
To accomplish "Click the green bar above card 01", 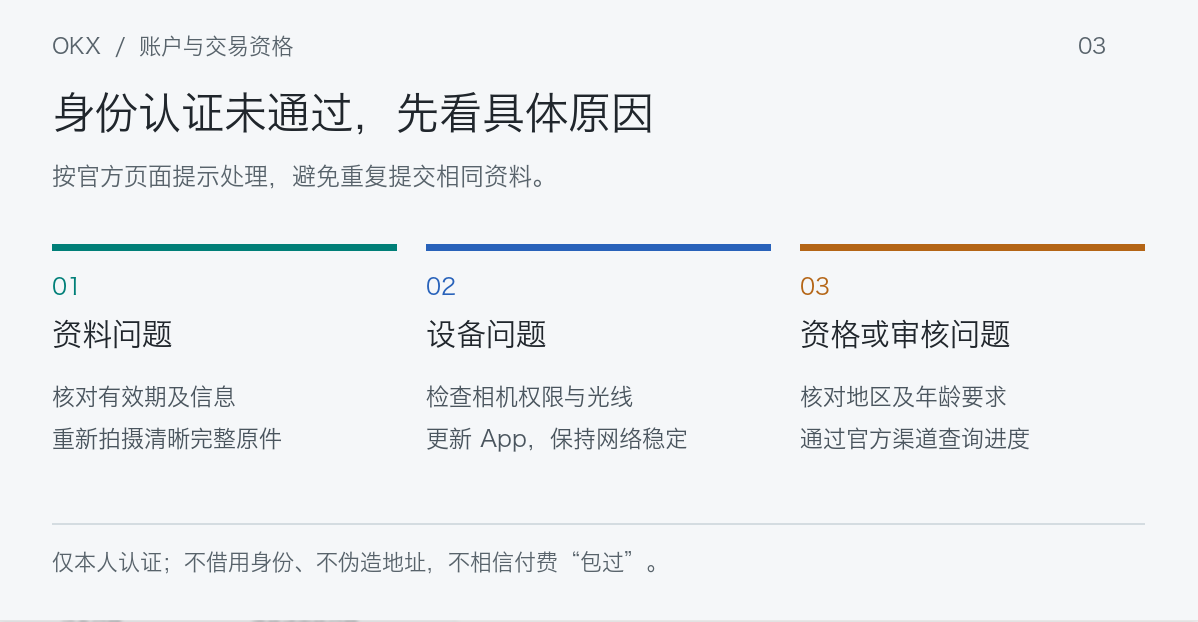I will 225,248.
